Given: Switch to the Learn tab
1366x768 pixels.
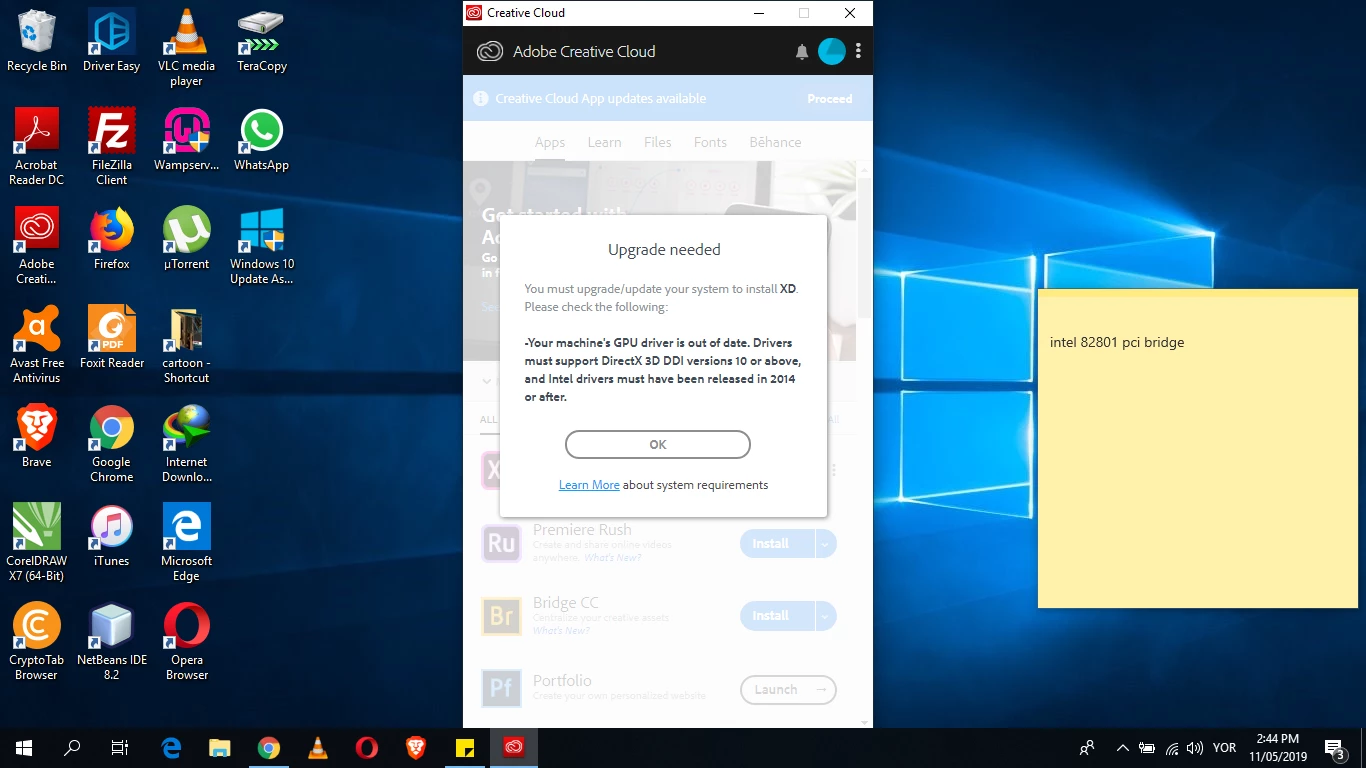Looking at the screenshot, I should (604, 142).
